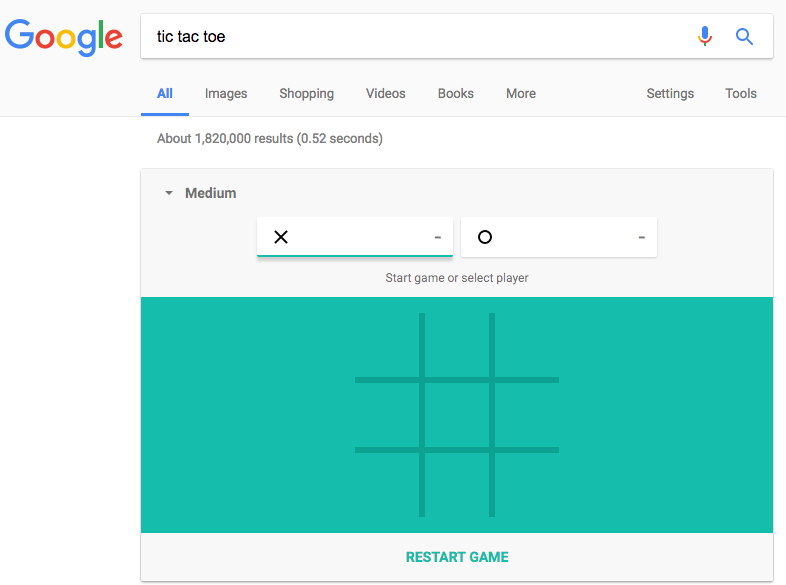Viewport: 786px width, 585px height.
Task: Click the magnifying glass search icon
Action: (744, 37)
